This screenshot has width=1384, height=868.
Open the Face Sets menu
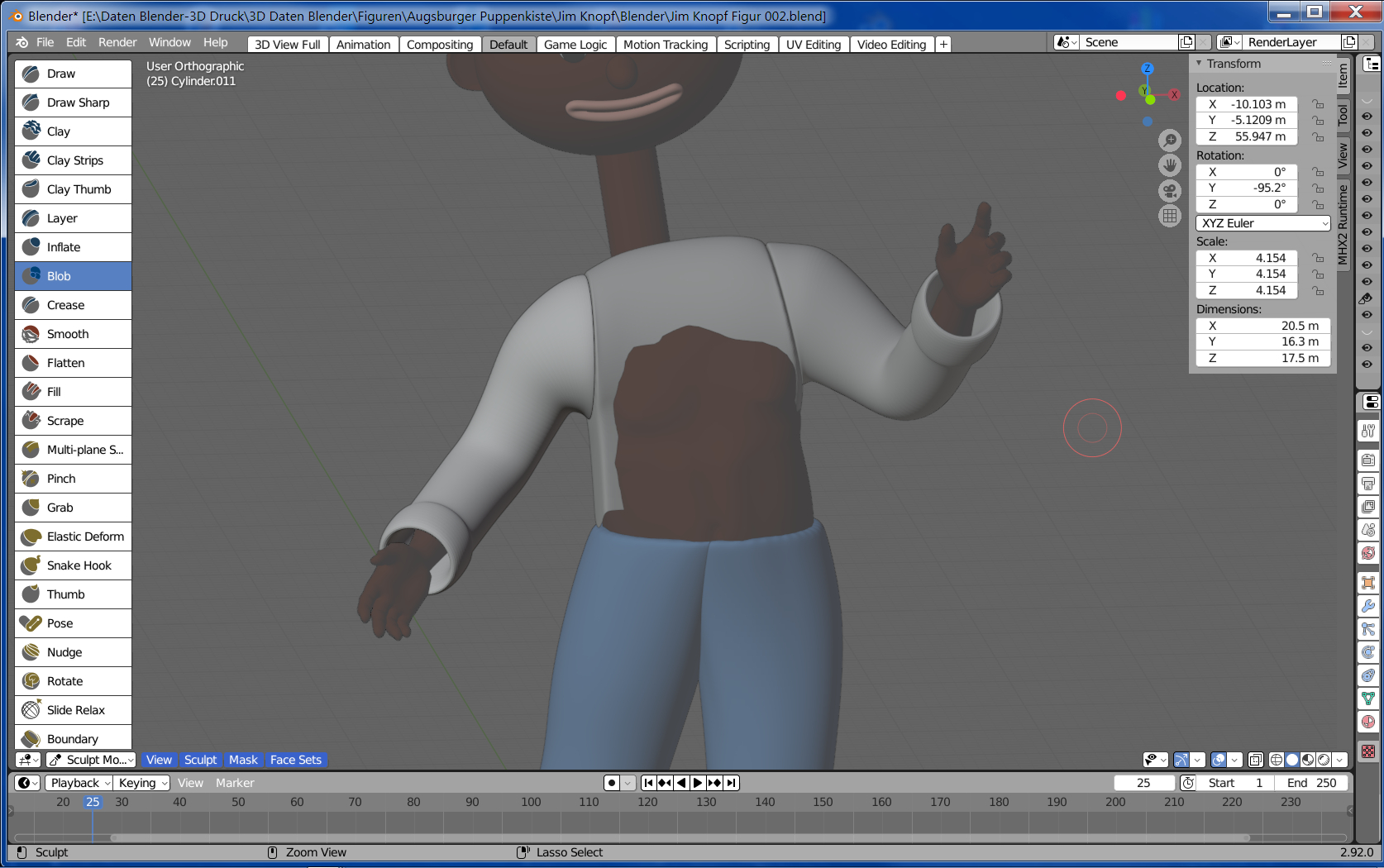pos(295,760)
